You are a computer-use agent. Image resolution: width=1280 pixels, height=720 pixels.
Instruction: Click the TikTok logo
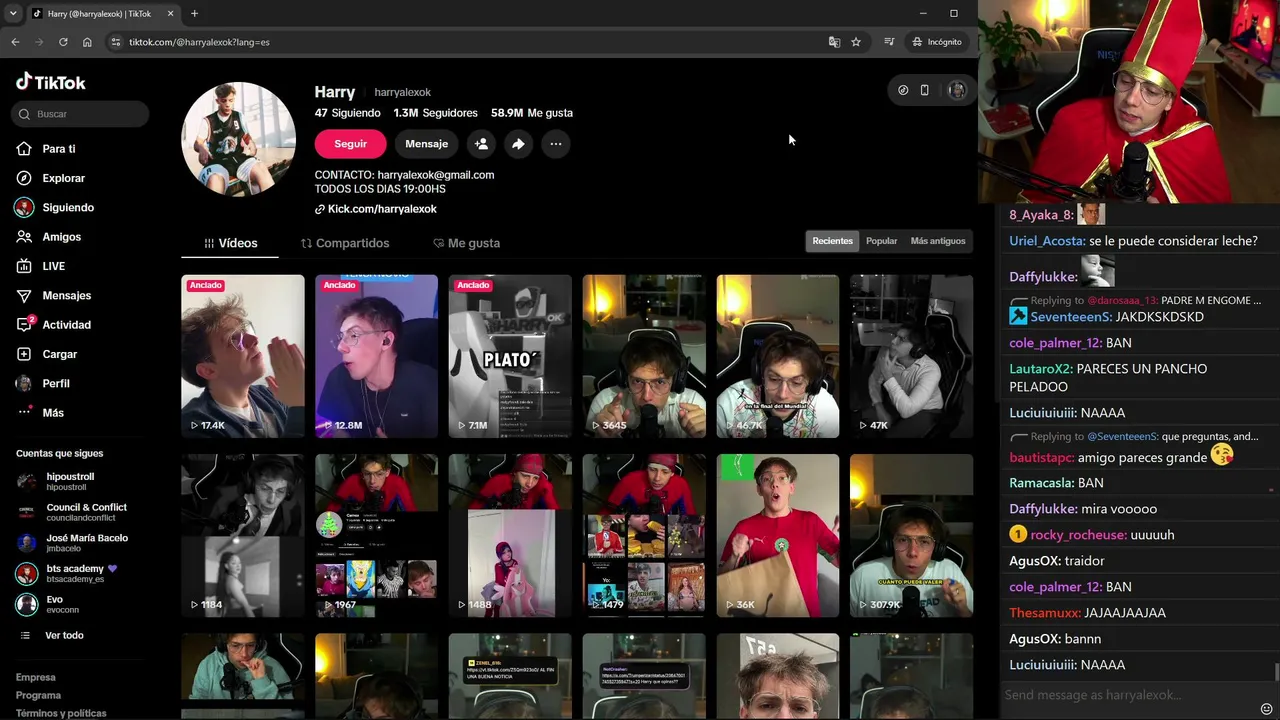[x=50, y=82]
